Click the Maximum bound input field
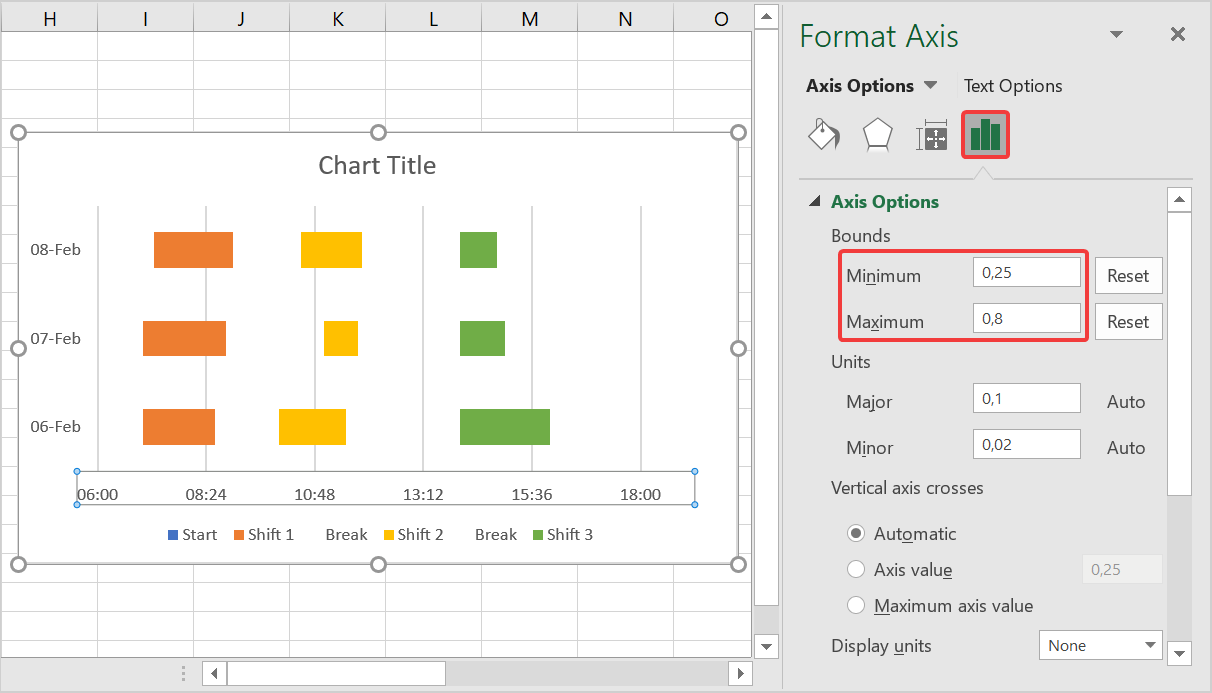This screenshot has width=1212, height=693. click(x=1027, y=319)
